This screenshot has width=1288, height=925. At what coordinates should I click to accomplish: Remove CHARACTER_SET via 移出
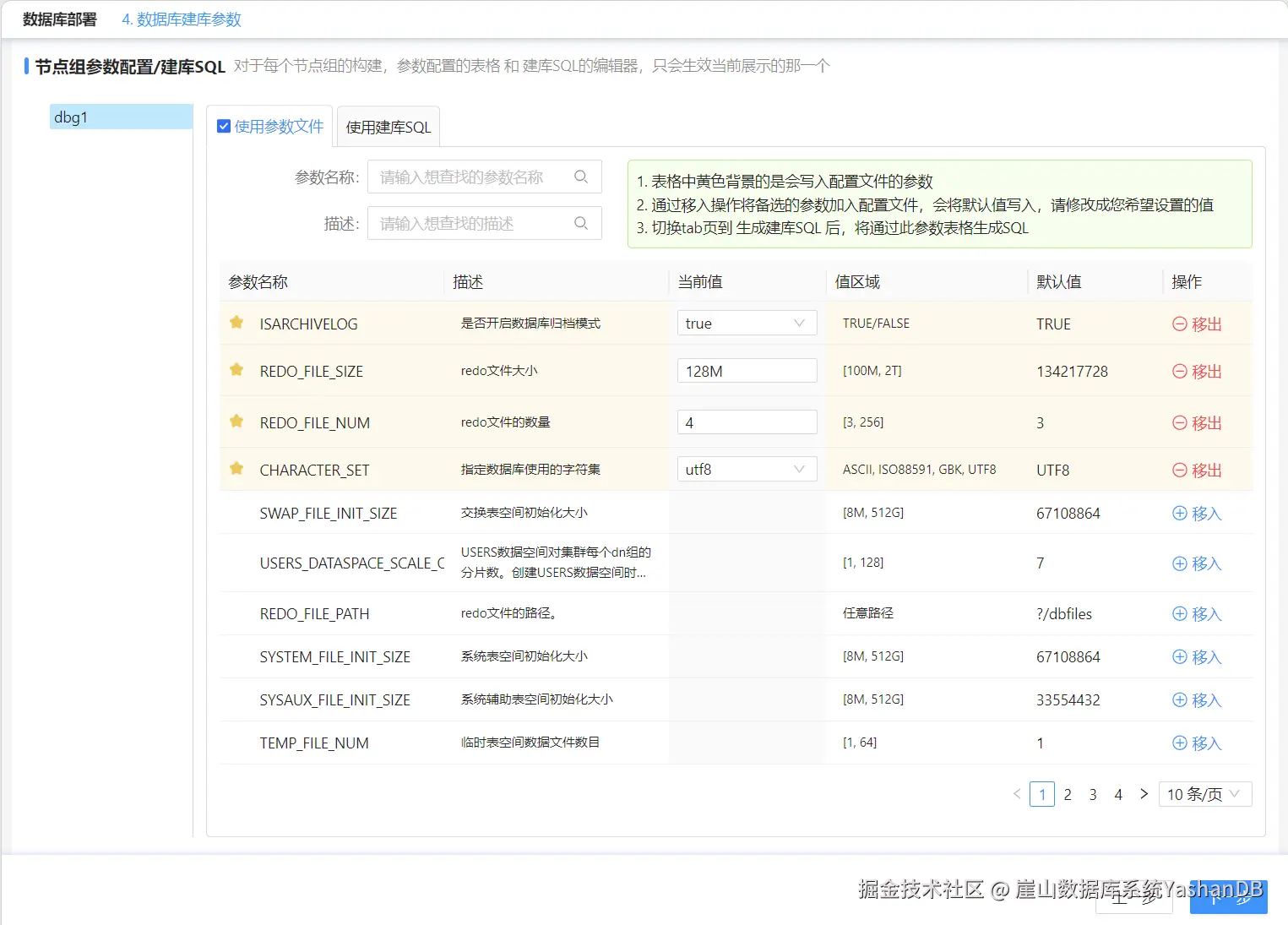(x=1197, y=471)
